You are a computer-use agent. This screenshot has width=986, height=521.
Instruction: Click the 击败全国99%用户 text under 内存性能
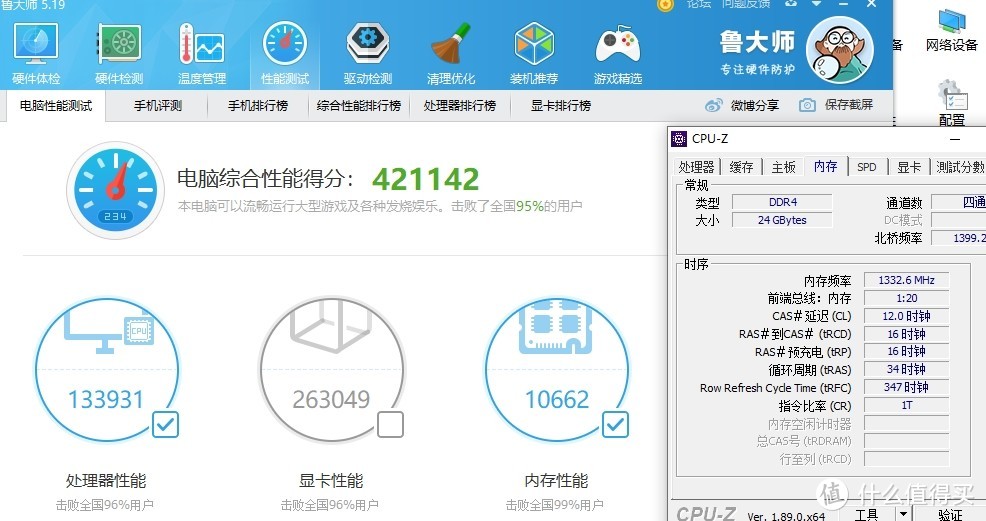click(555, 505)
